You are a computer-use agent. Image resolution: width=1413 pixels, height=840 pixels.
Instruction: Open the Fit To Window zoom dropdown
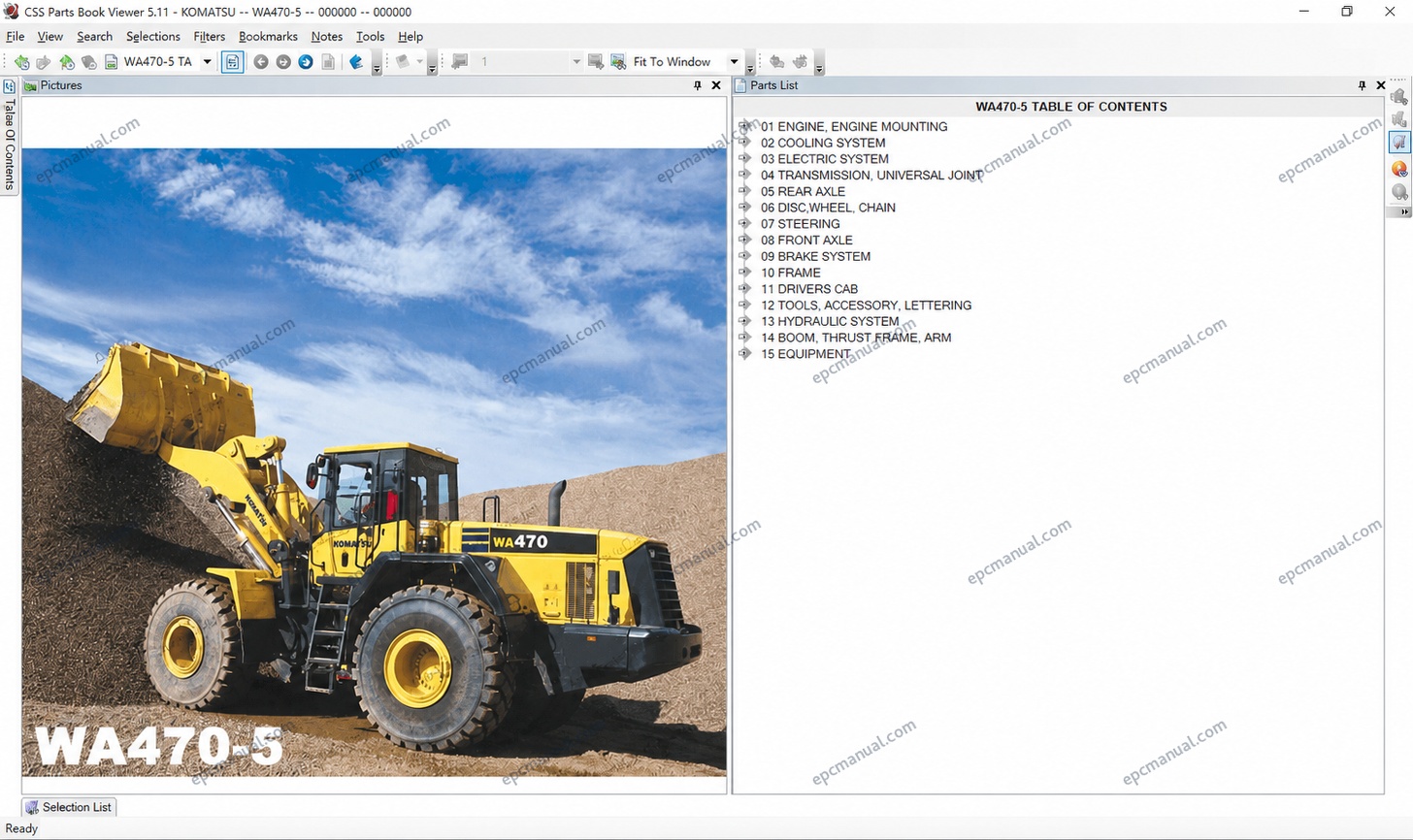coord(734,62)
